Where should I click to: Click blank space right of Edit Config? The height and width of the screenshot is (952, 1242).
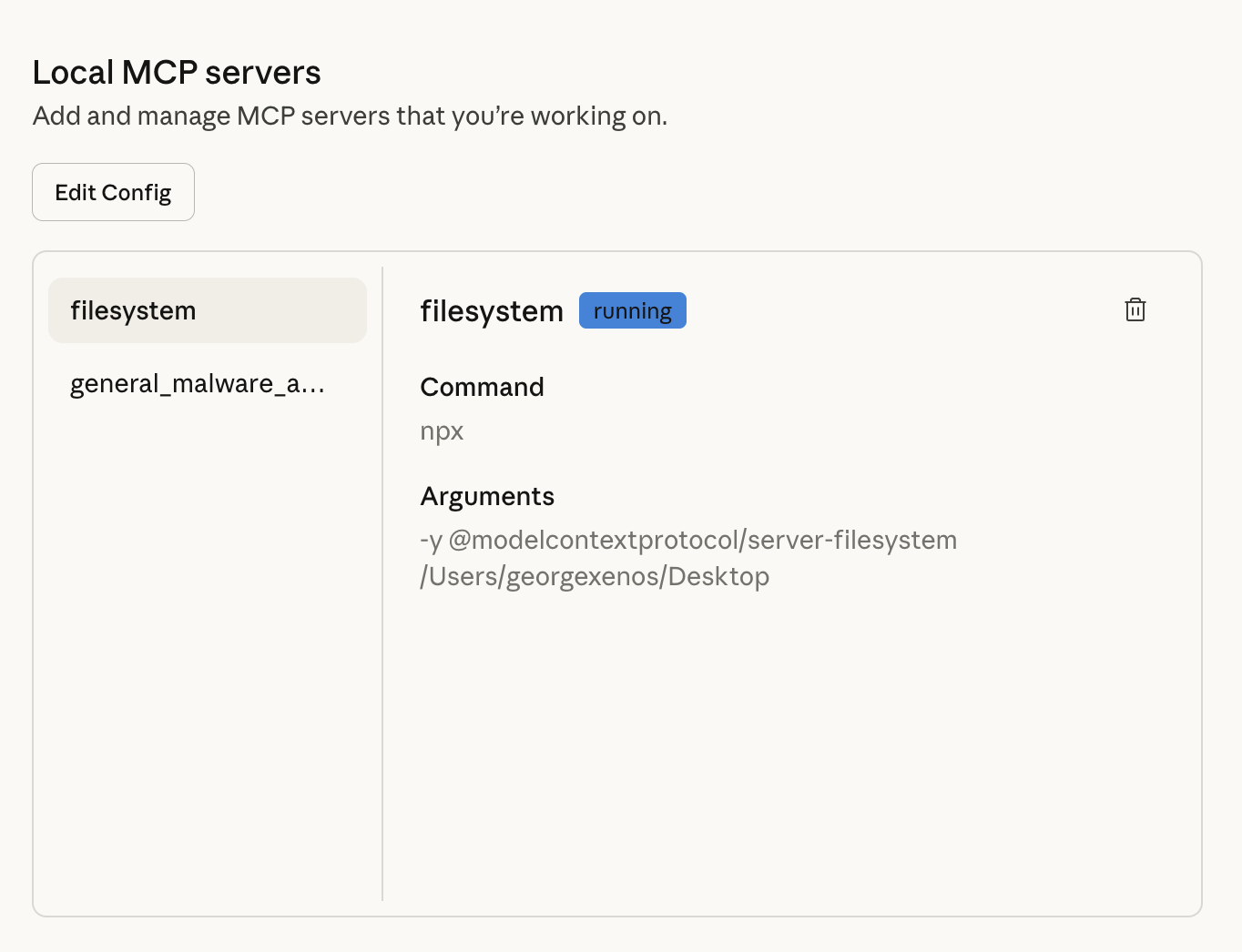click(x=637, y=192)
